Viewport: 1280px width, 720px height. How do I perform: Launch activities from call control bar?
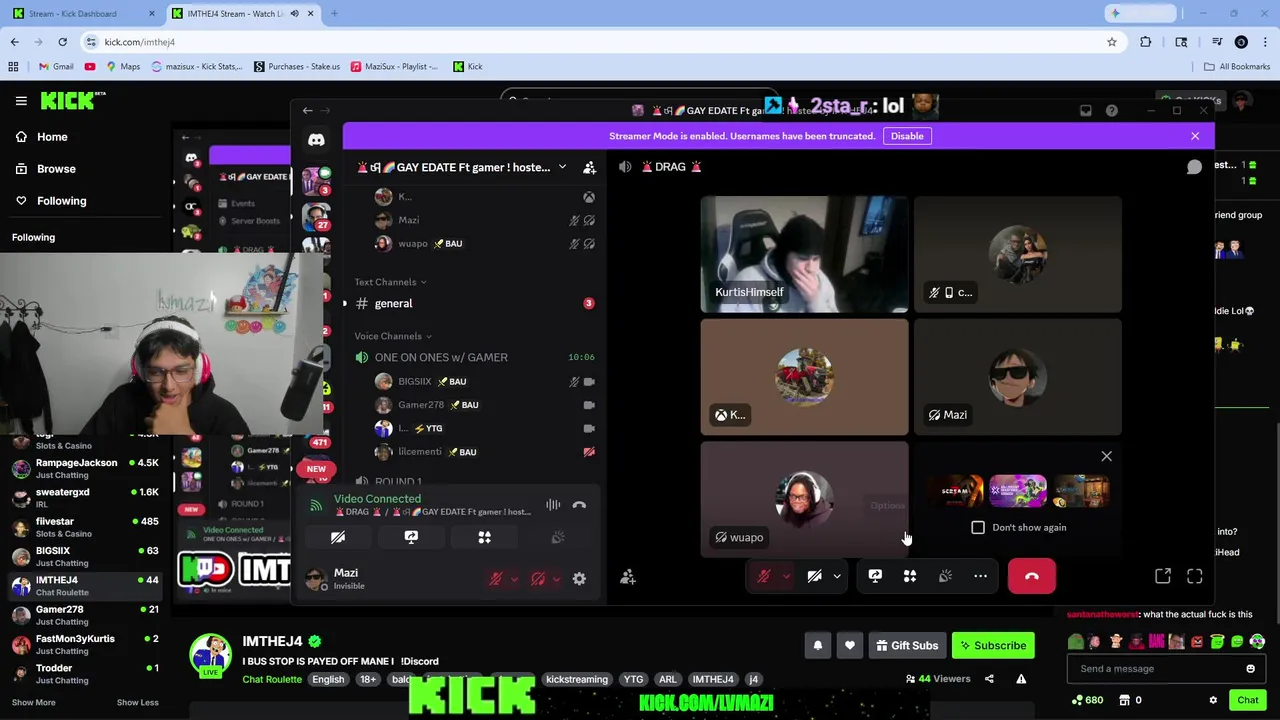coord(910,576)
